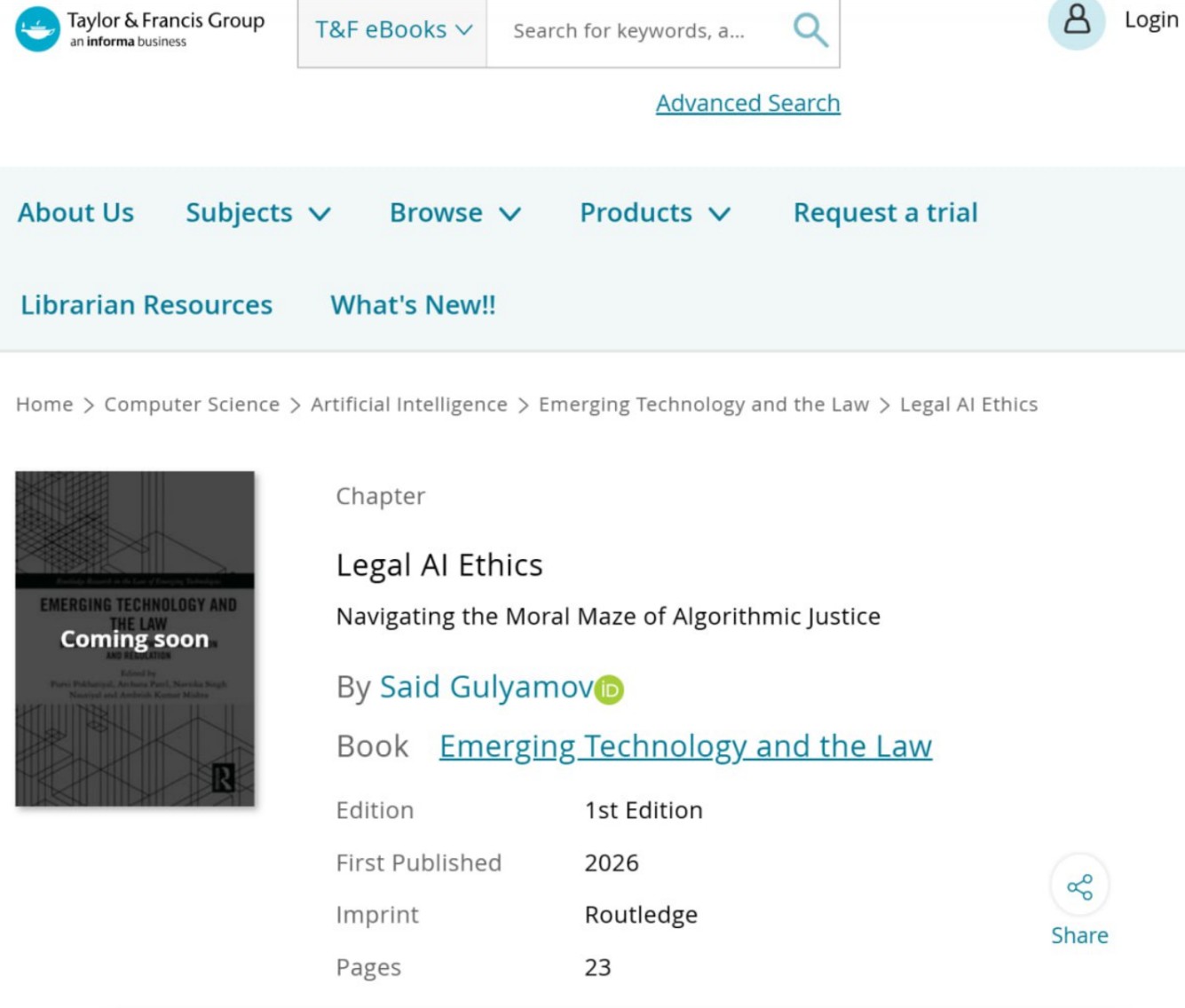Open the What's New!! section
The width and height of the screenshot is (1185, 1008).
pyautogui.click(x=413, y=305)
